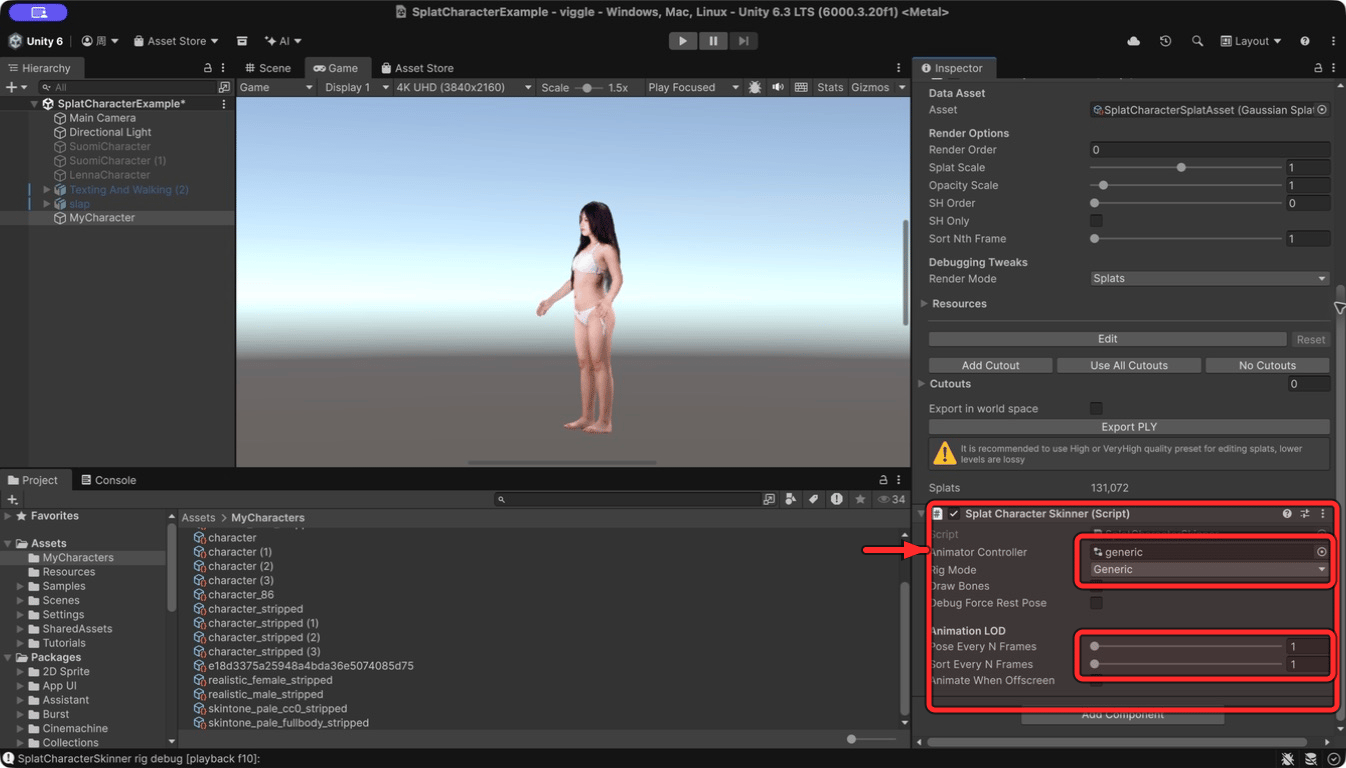Toggle Export in world space checkbox
The image size is (1346, 768).
1096,408
